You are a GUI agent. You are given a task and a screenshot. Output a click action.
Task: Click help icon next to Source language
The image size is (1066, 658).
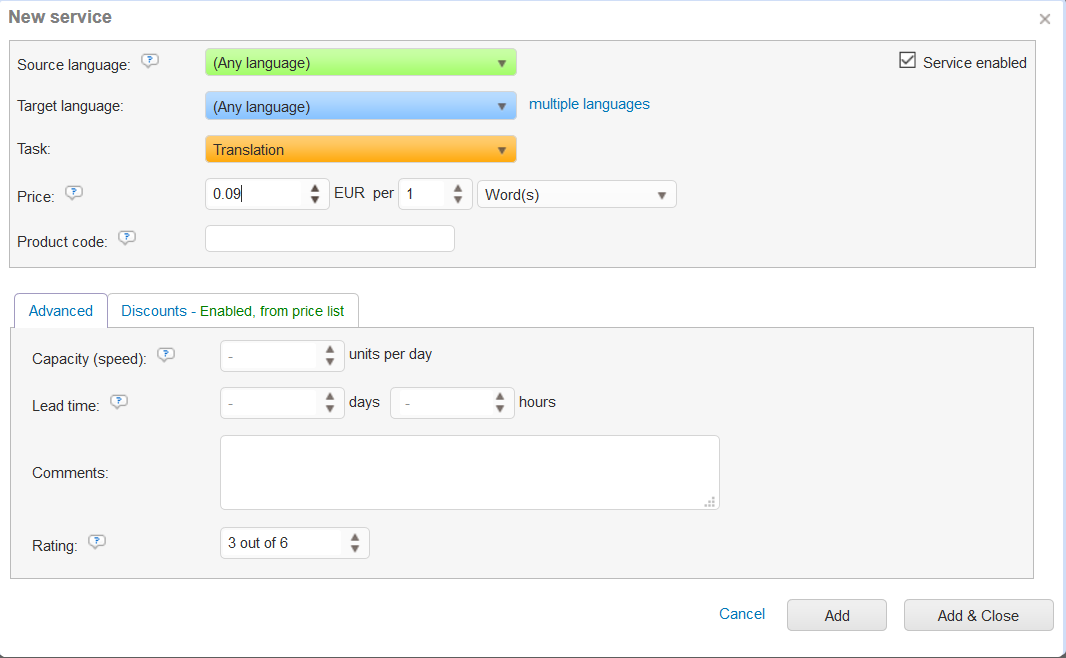click(150, 60)
